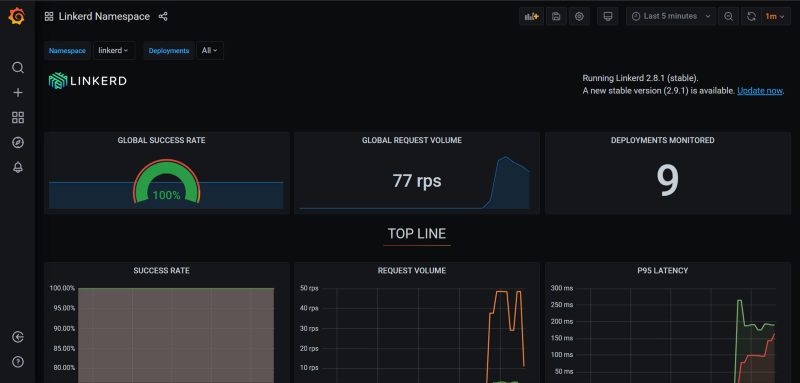Click the 77 rps value
Viewport: 800px width, 383px height.
(x=417, y=181)
